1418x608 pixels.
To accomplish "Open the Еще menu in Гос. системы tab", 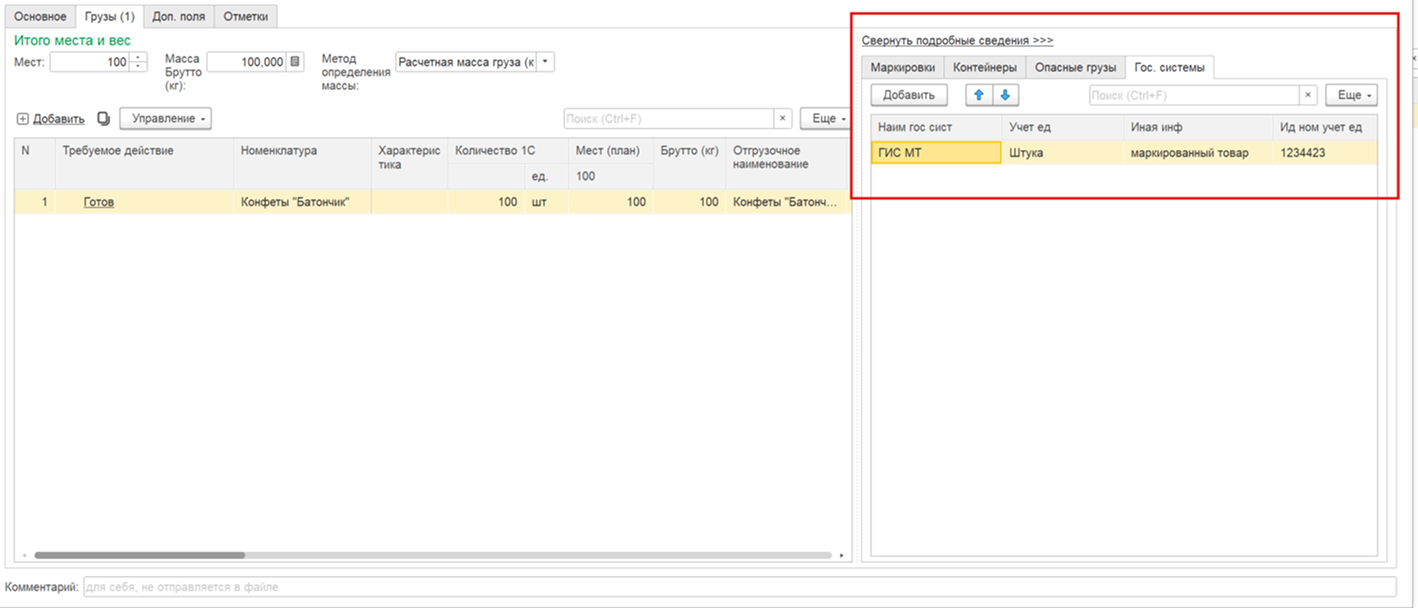I will click(1351, 95).
